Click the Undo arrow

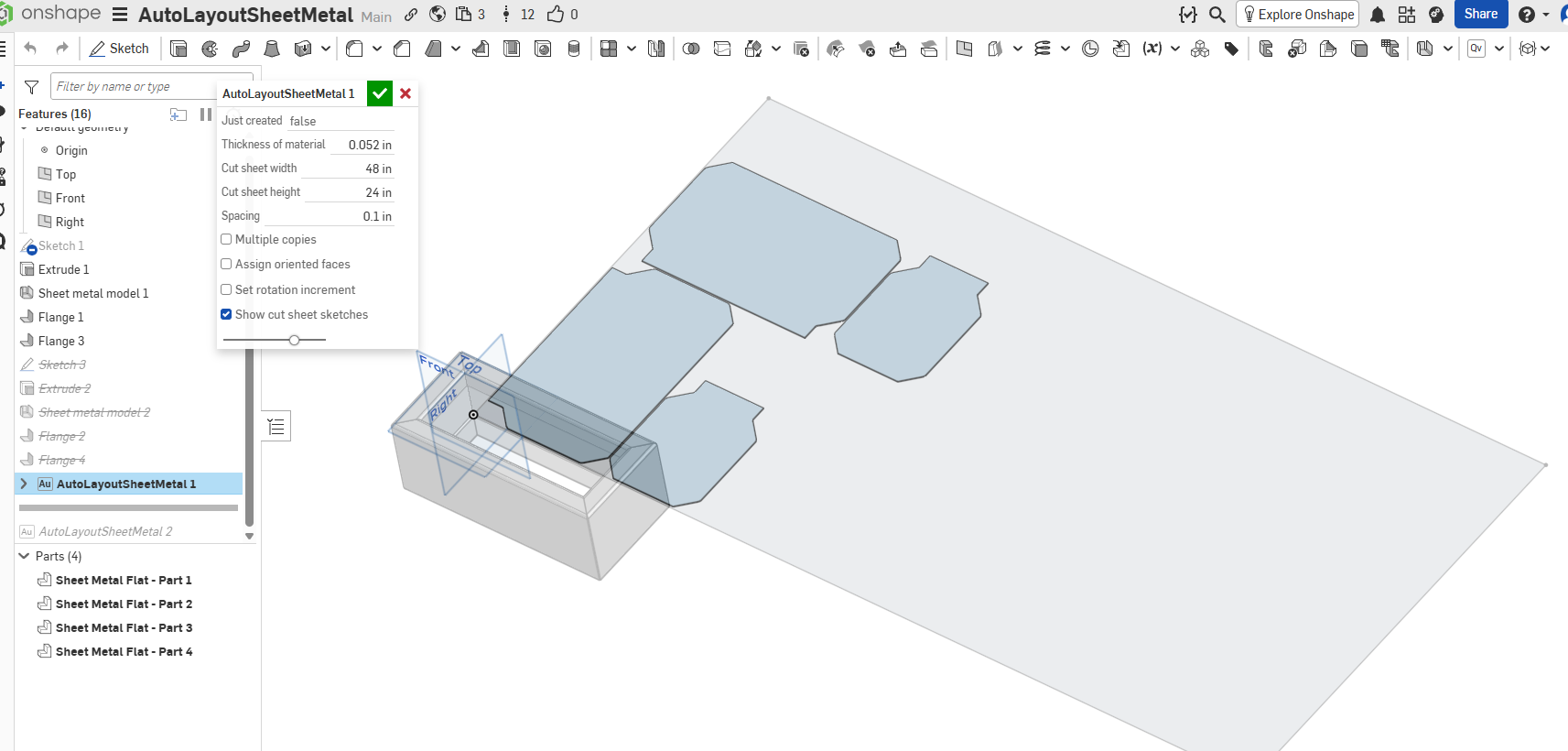point(30,49)
